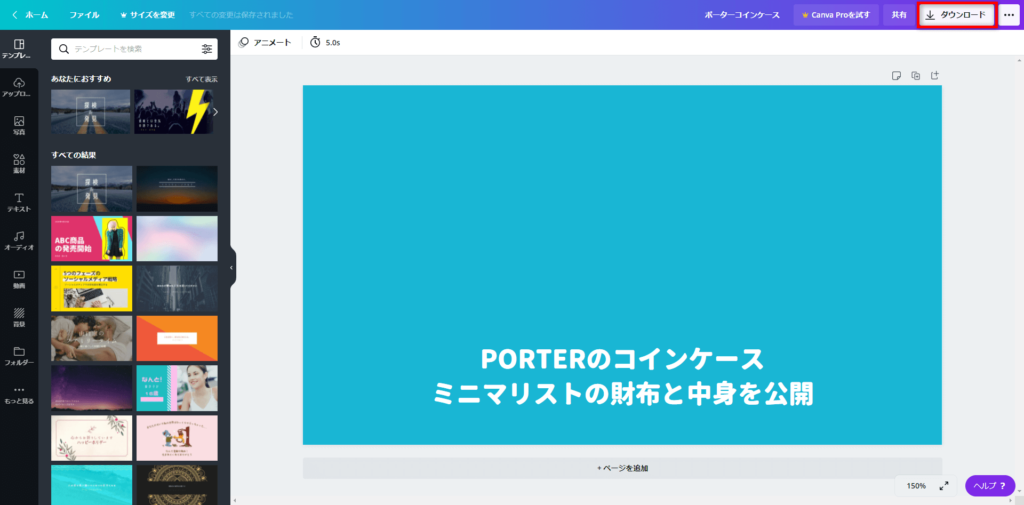Select first recommended road template thumbnail
Image resolution: width=1024 pixels, height=505 pixels.
(91, 112)
